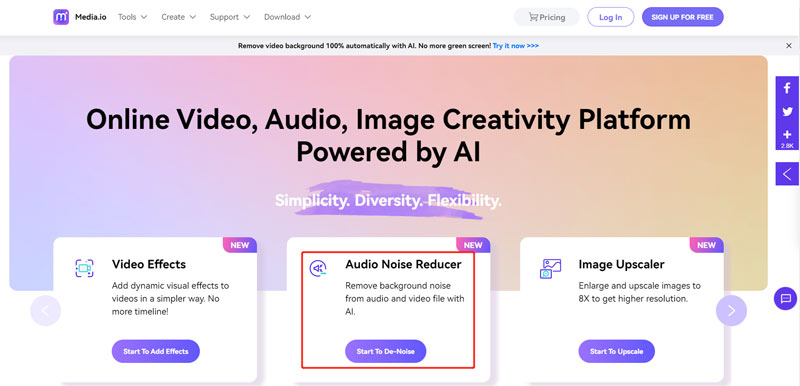Screen dimensions: 800x386
Task: Click the Video Effects card icon
Action: (84, 268)
